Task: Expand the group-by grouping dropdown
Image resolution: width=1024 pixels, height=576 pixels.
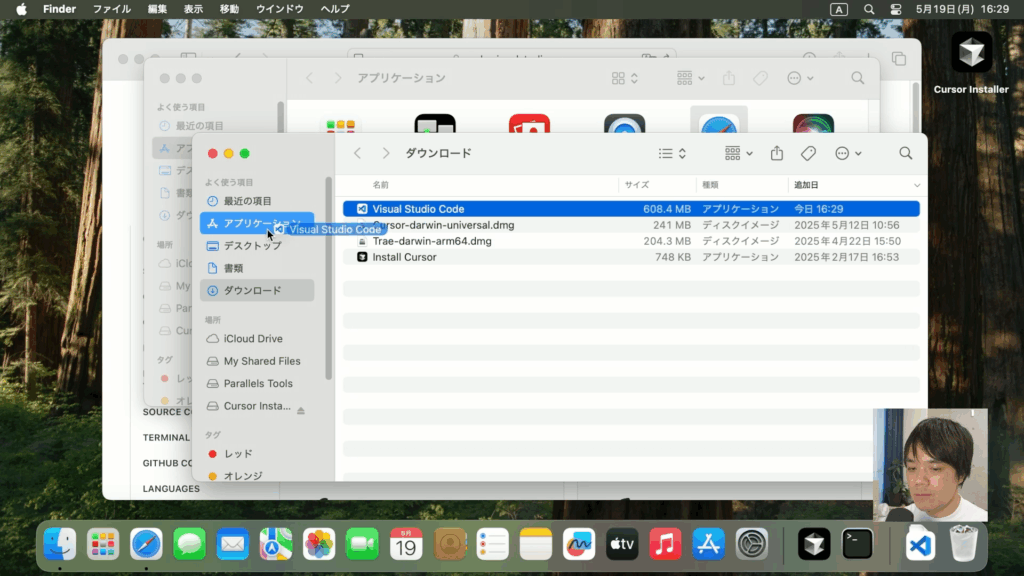Action: pyautogui.click(x=738, y=153)
